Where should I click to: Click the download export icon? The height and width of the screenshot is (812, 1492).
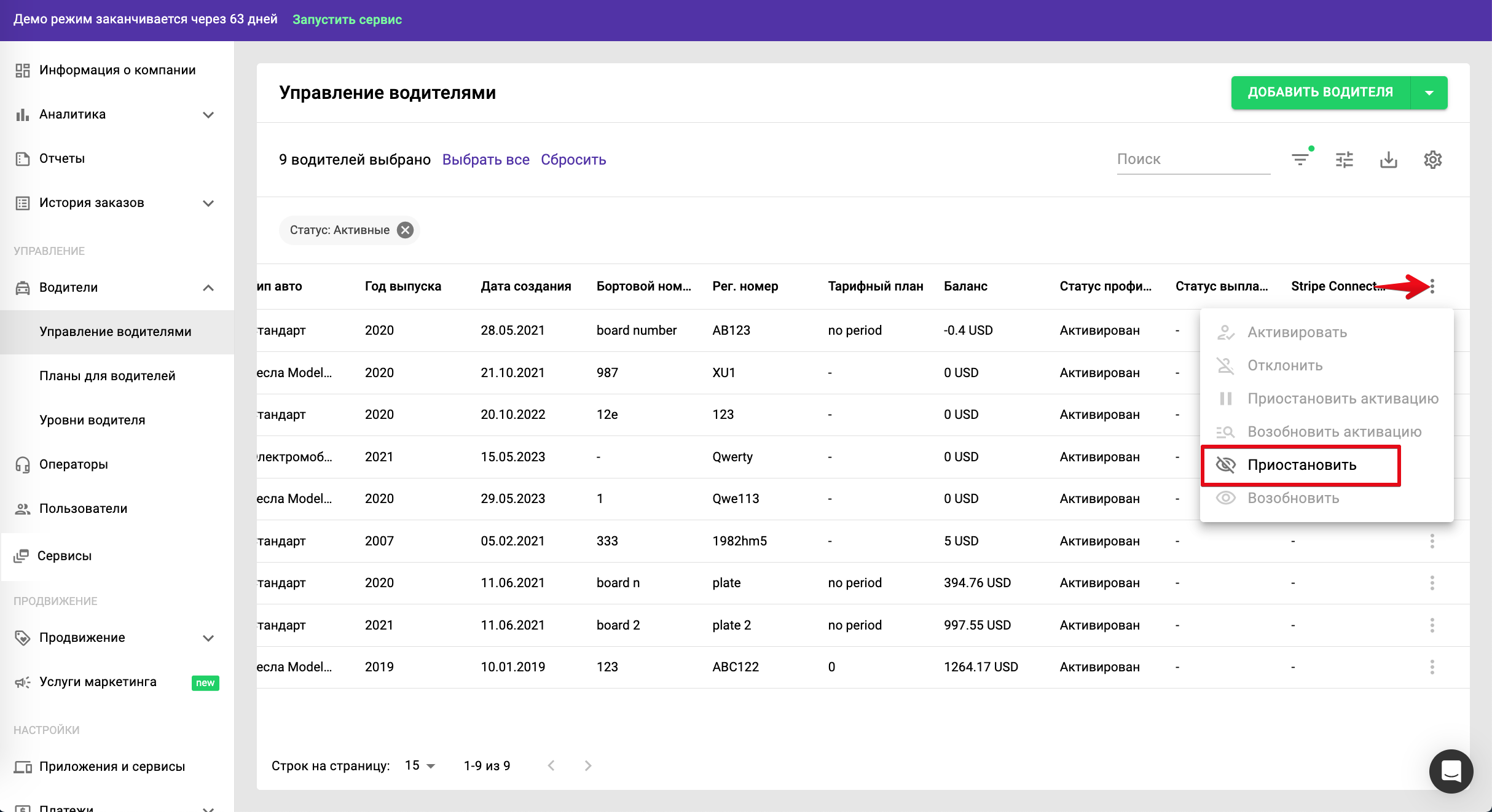[x=1389, y=160]
